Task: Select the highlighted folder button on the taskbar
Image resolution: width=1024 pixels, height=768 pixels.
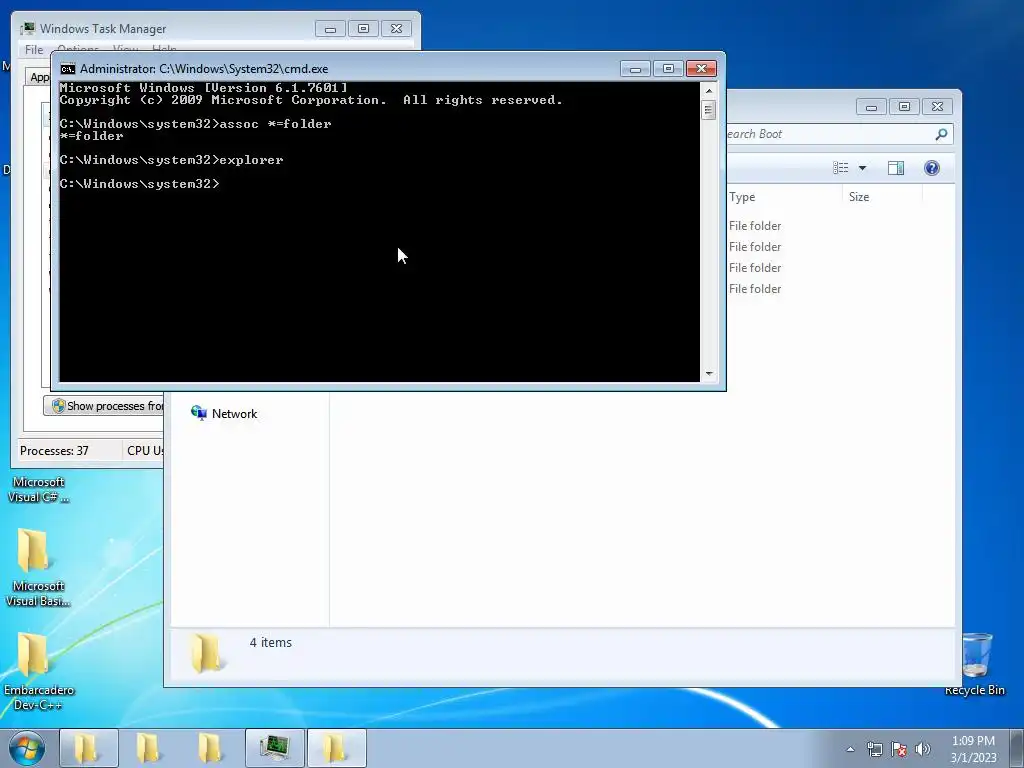Action: pyautogui.click(x=336, y=748)
